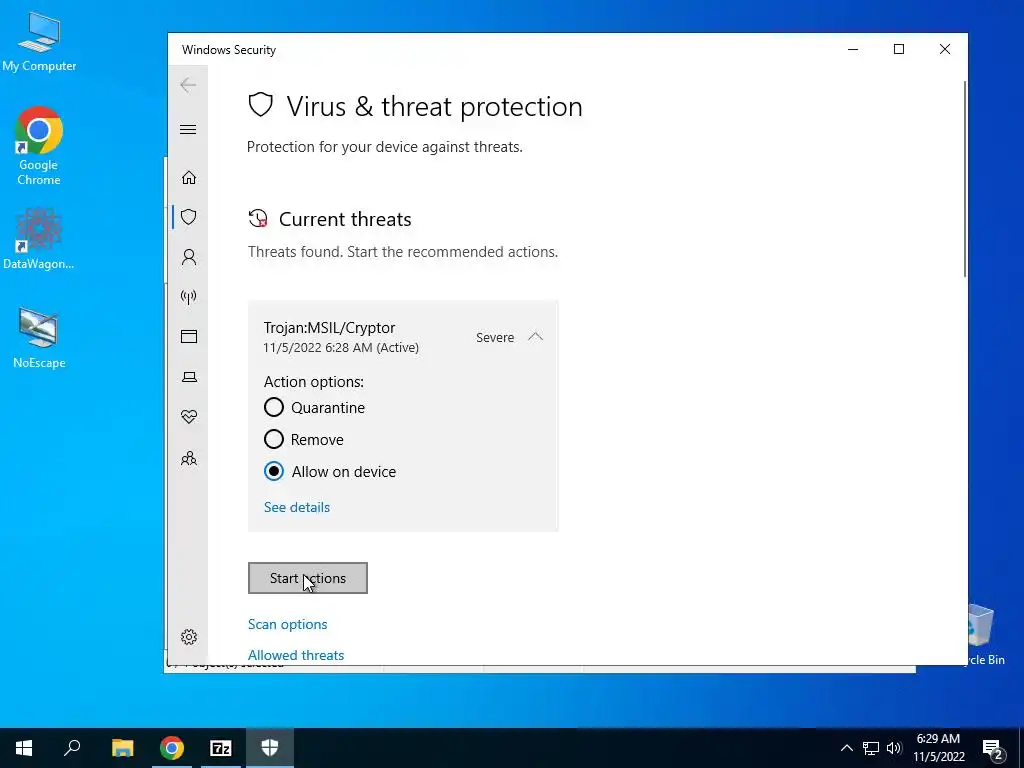Open Device security laptop icon
Screen dimensions: 1024x768
pyautogui.click(x=189, y=377)
